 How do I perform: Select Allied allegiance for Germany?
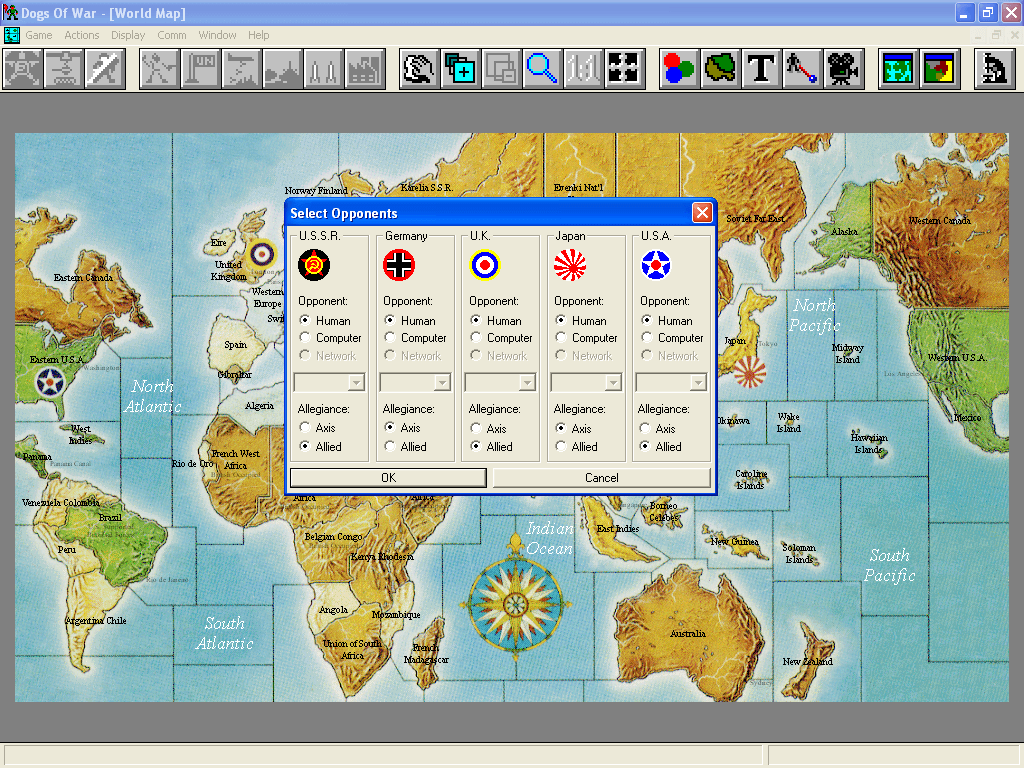[x=406, y=447]
